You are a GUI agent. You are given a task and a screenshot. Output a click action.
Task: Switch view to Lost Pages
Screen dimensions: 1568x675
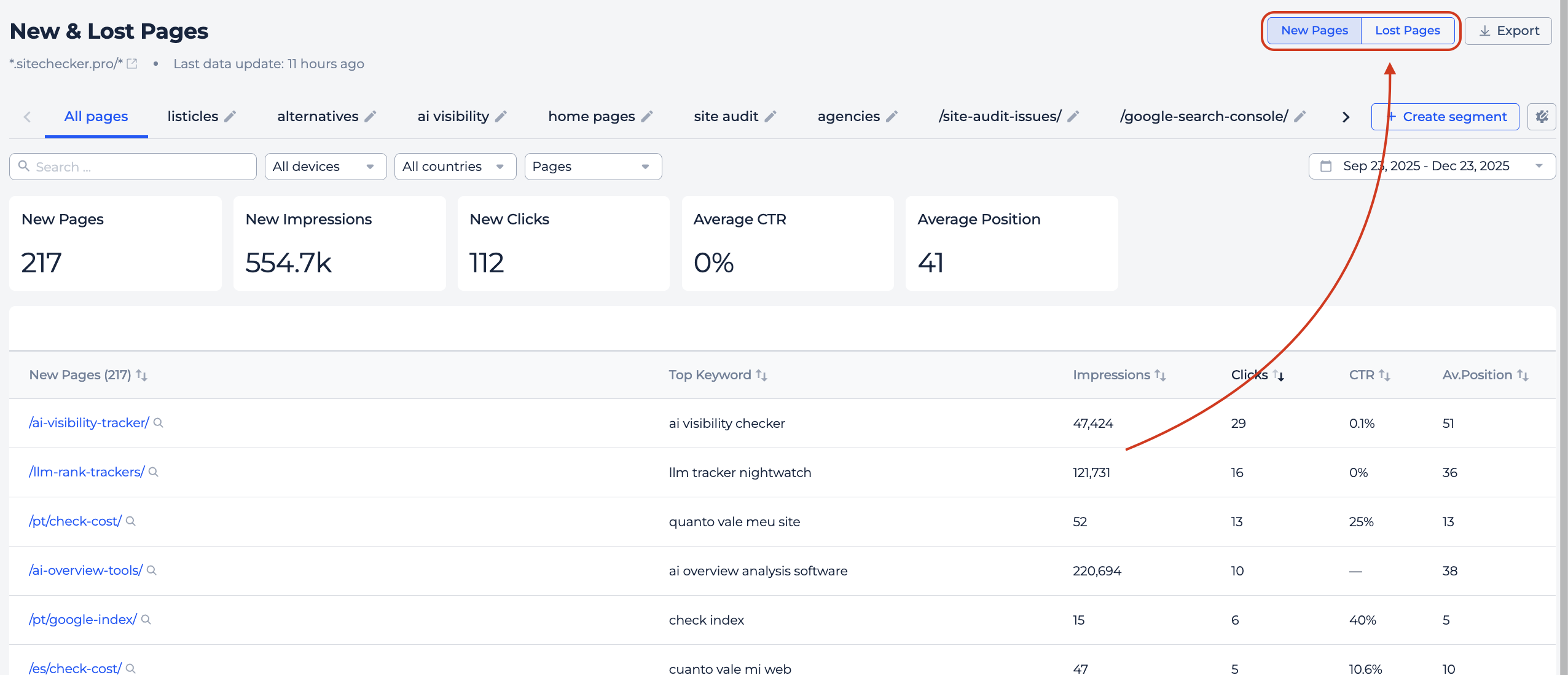pyautogui.click(x=1407, y=30)
